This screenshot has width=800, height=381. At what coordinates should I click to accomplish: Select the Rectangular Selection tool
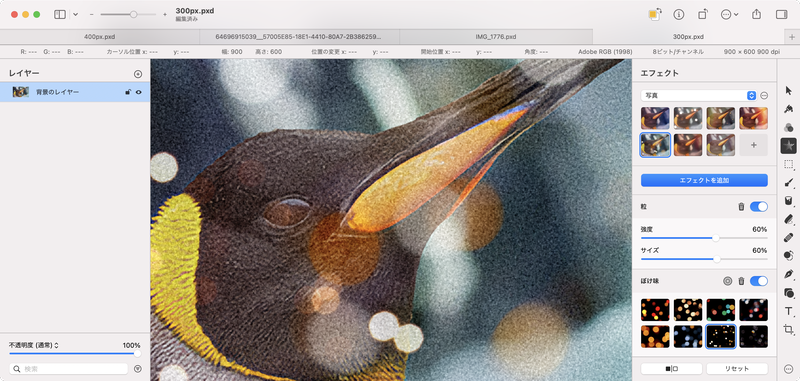coord(788,164)
